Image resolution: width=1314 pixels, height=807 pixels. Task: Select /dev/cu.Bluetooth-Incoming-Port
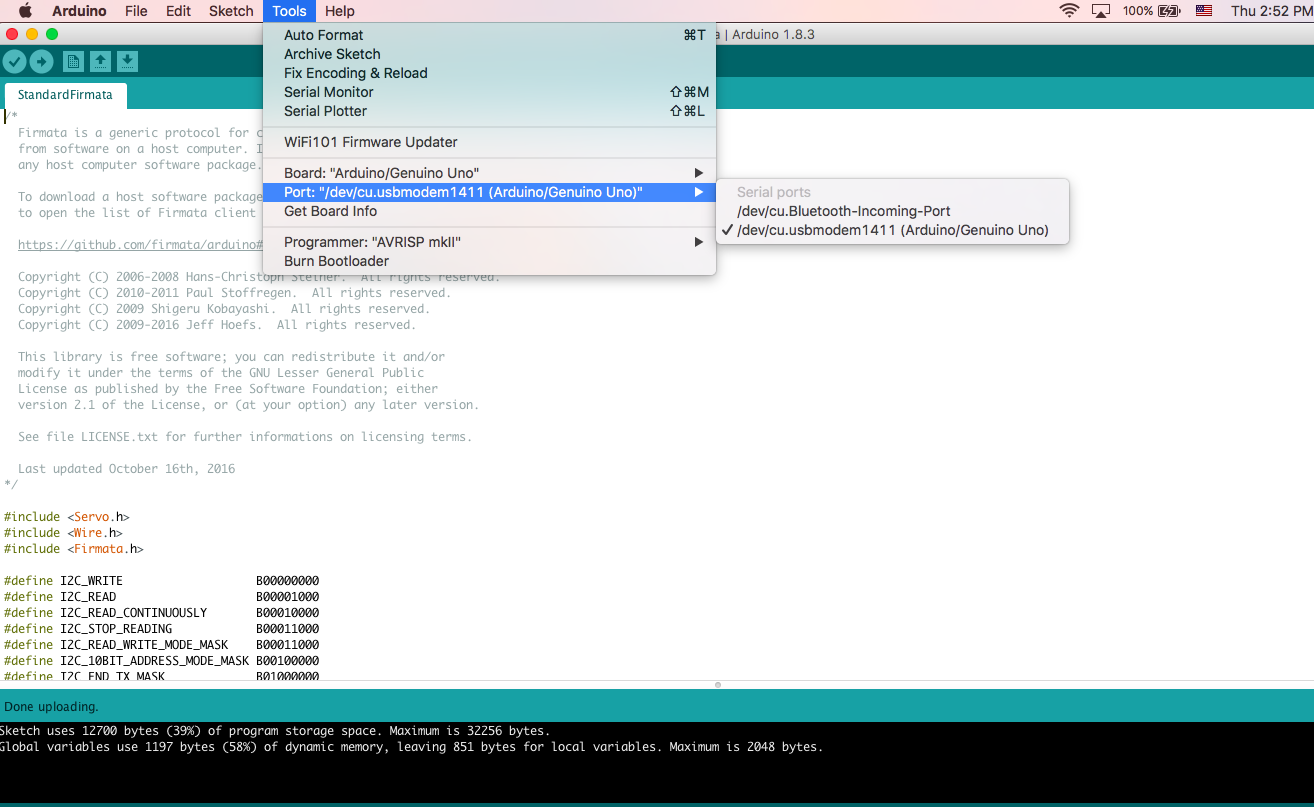[893, 211]
